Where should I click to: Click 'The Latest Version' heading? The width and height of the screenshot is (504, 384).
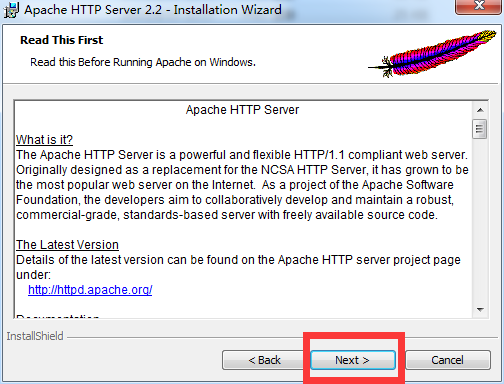(67, 245)
